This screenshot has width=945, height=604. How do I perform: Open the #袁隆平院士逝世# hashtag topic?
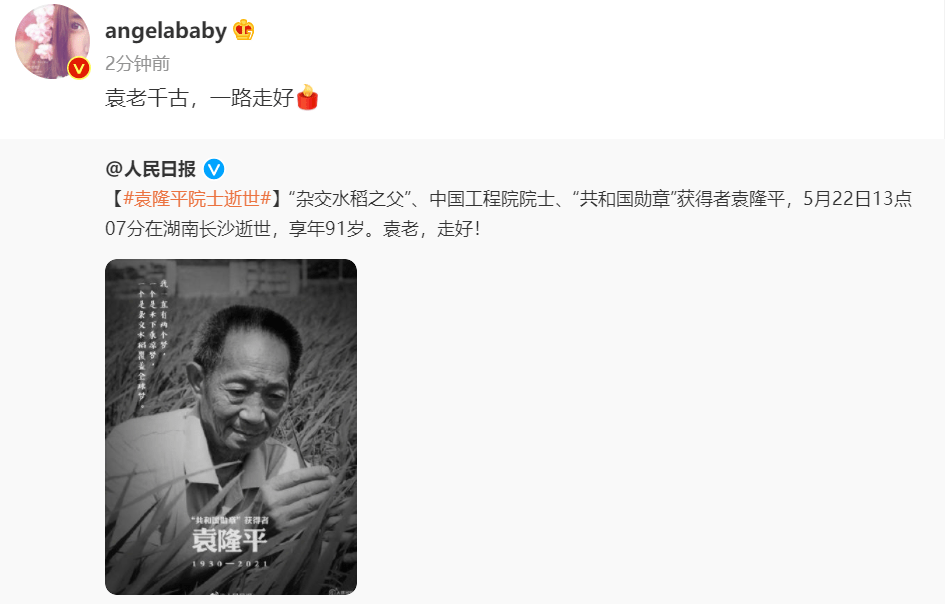[x=198, y=198]
